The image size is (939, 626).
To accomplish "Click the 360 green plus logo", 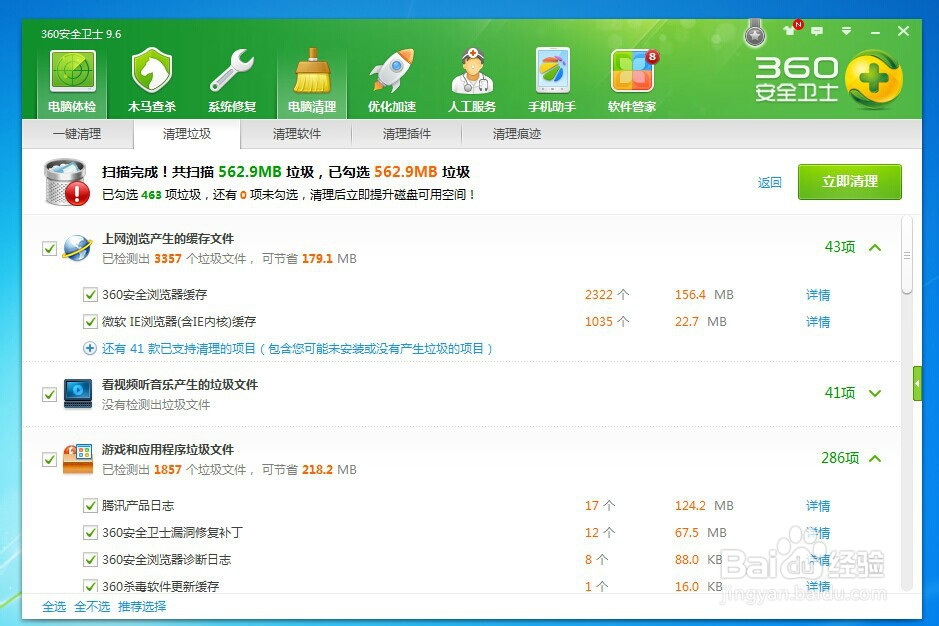I will 874,79.
